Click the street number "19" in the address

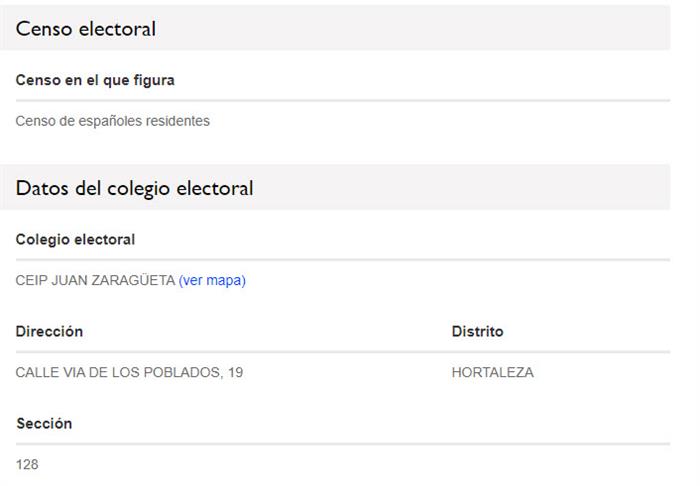click(x=235, y=373)
